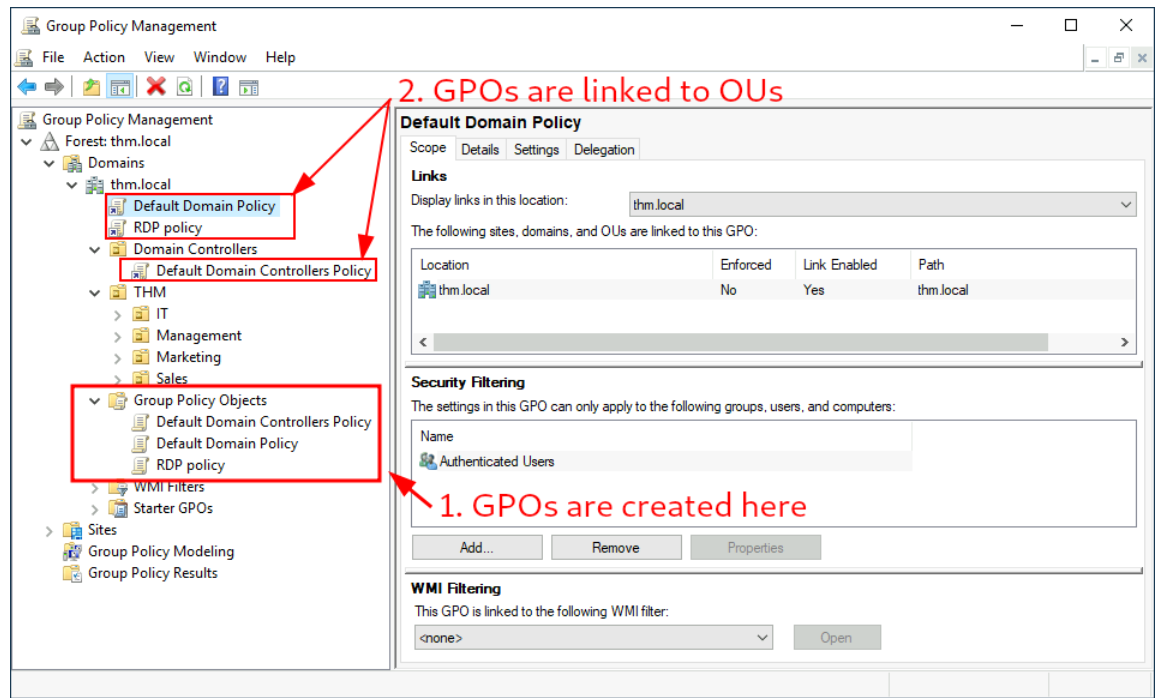Screen dimensions: 1155x698
Task: Open the WMI filter dropdown
Action: pos(594,638)
